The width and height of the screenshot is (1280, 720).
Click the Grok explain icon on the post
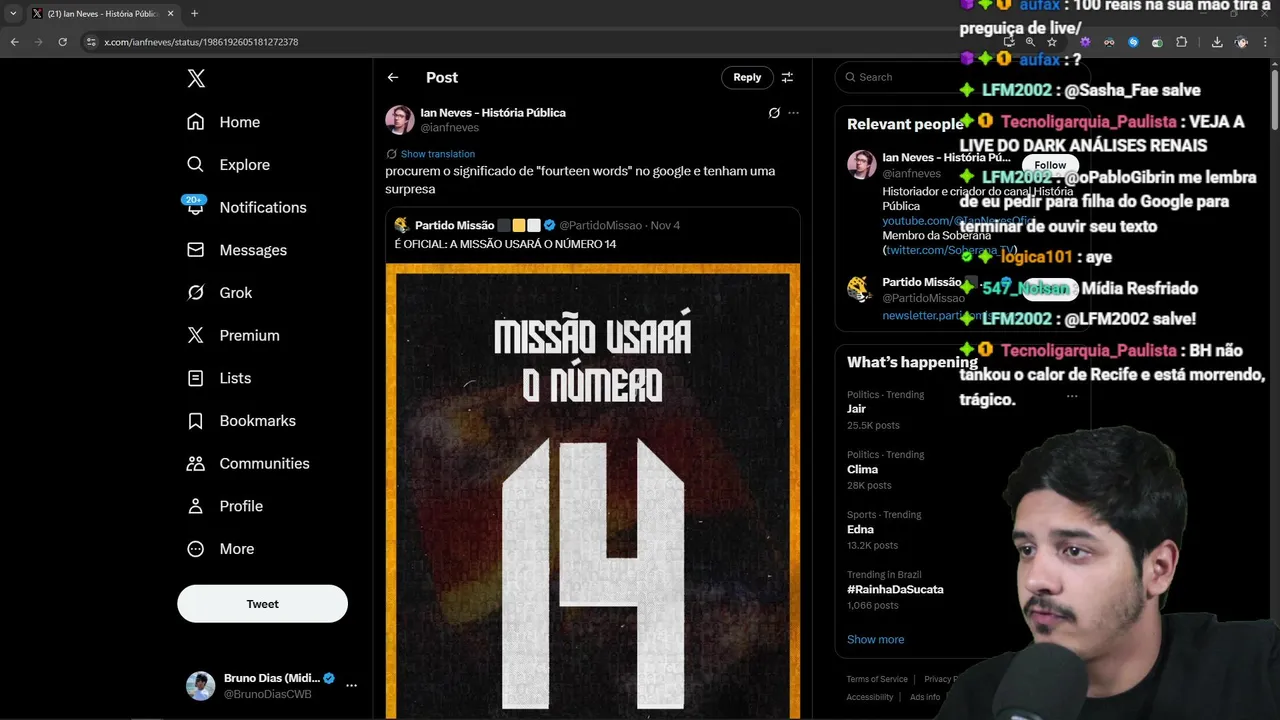[774, 113]
